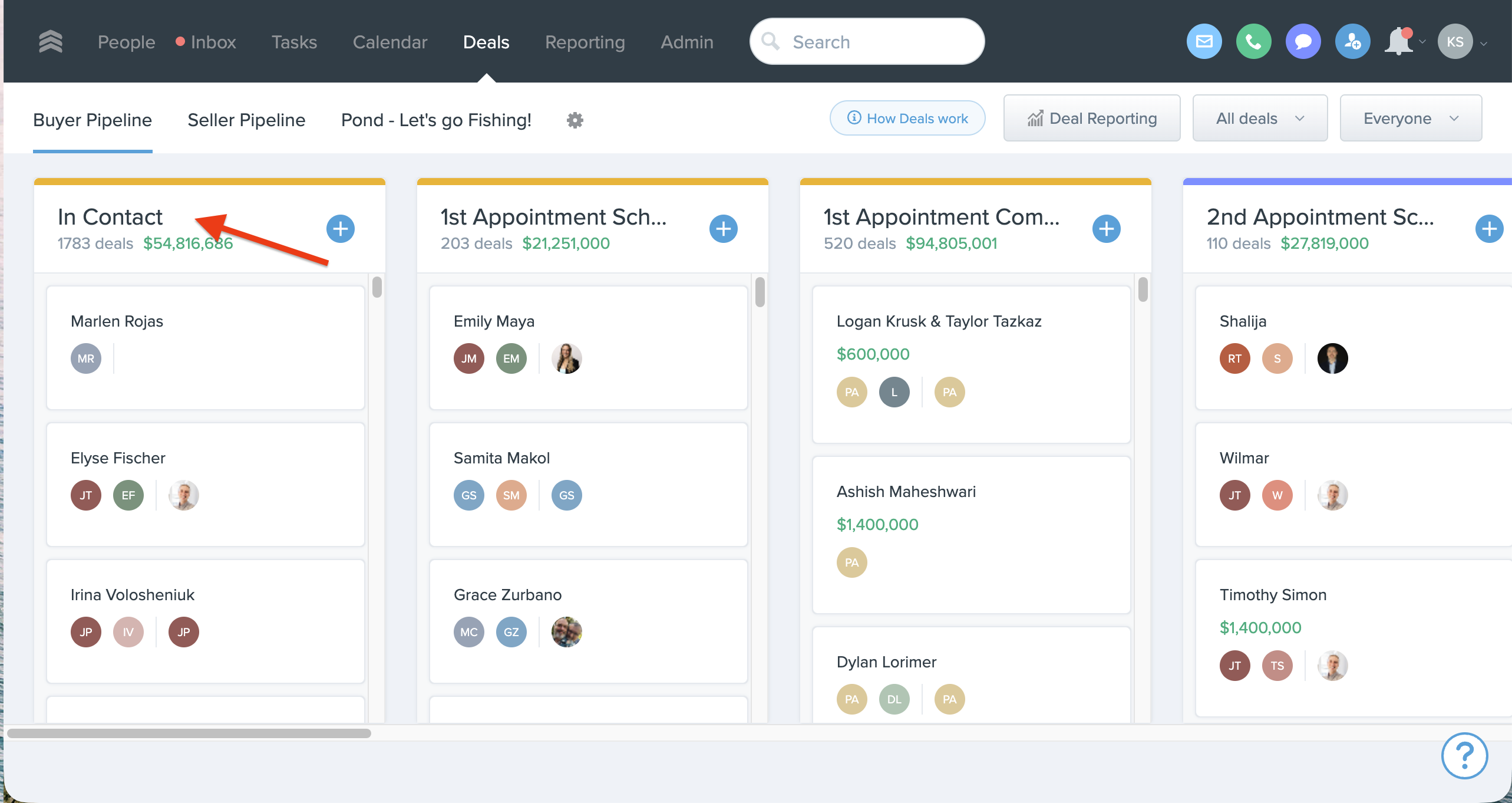This screenshot has height=803, width=1512.
Task: Open the How Deals work link
Action: point(907,119)
